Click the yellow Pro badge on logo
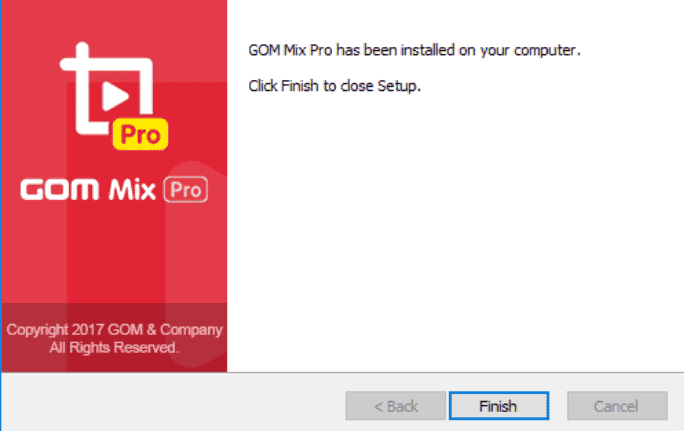 [140, 134]
